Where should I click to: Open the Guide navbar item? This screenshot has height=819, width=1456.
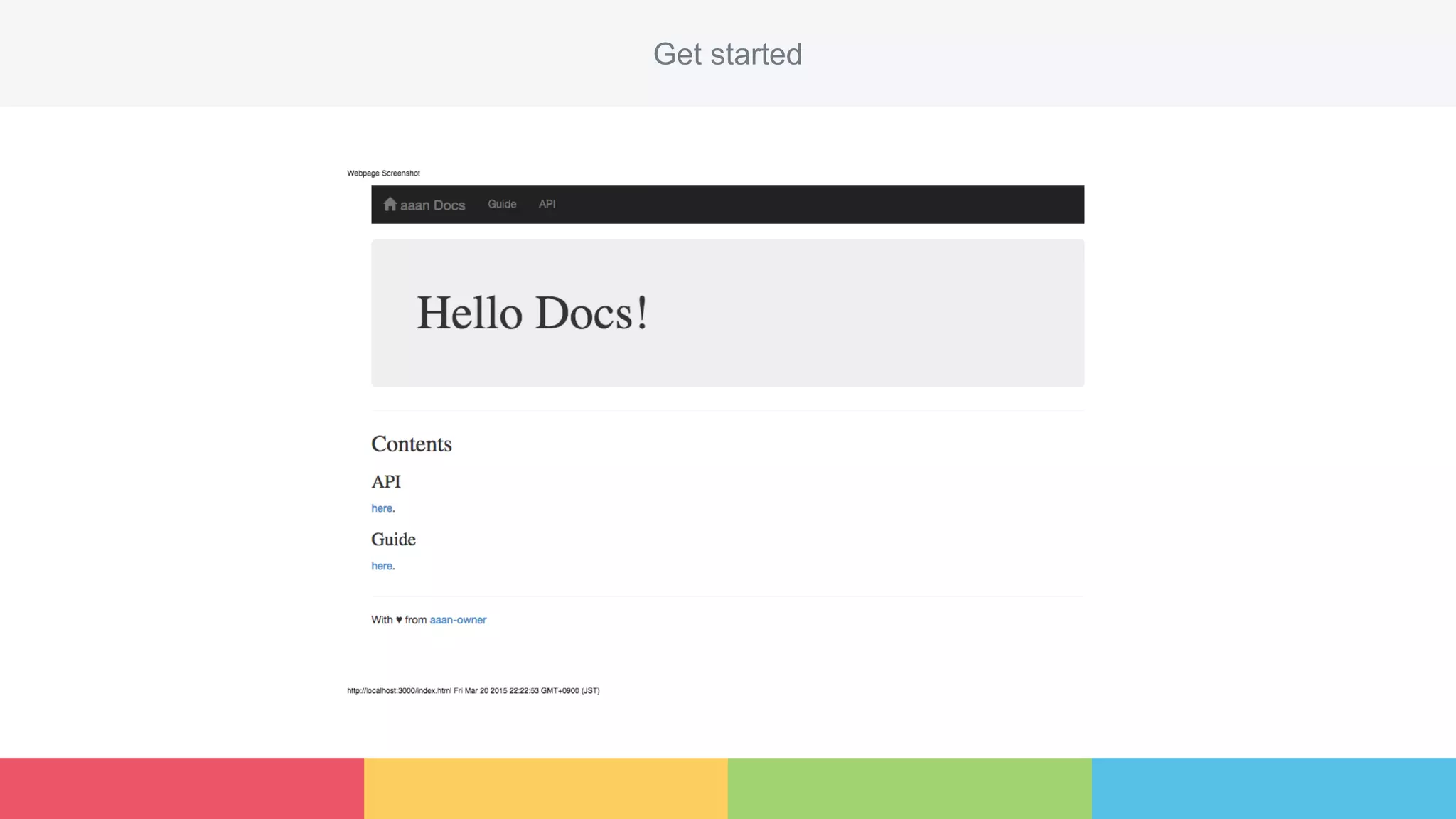502,204
